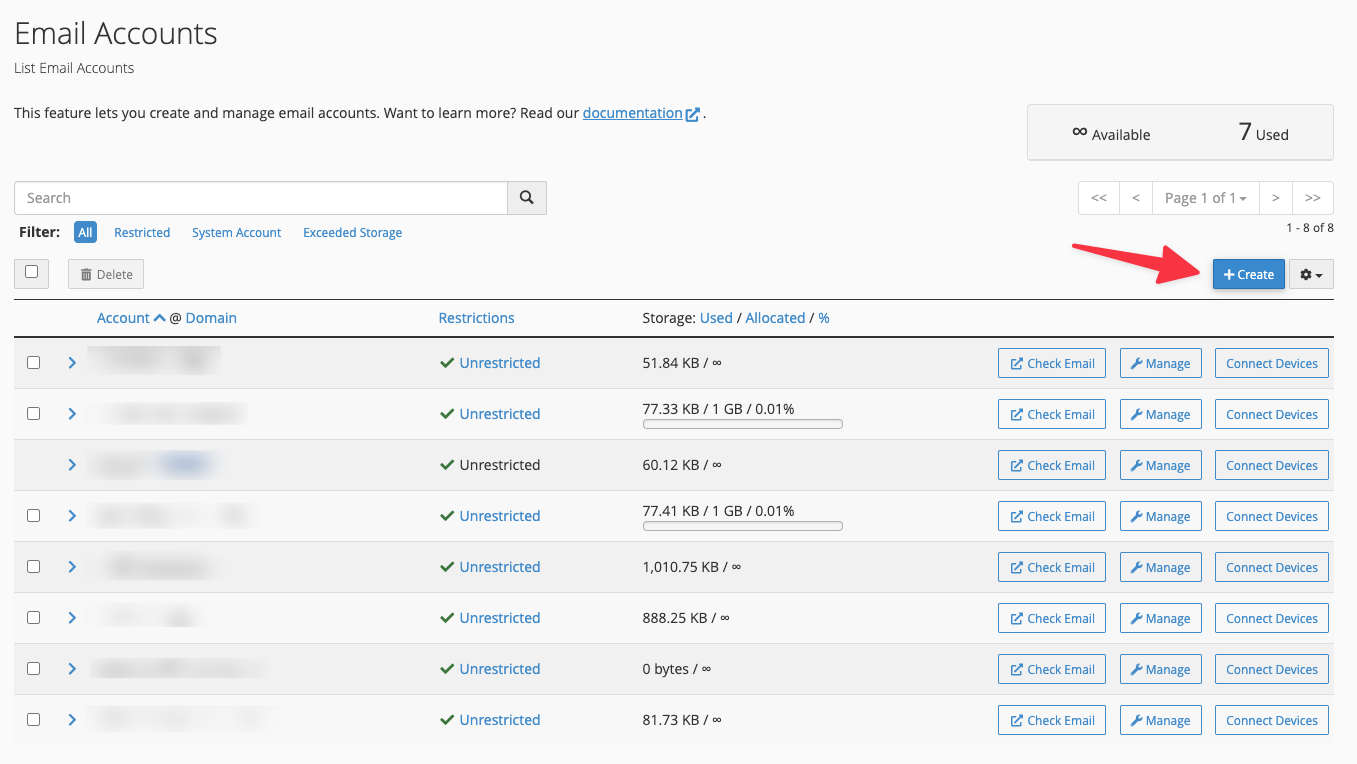
Task: Connect Devices for the 81.73 KB account
Action: click(1271, 720)
